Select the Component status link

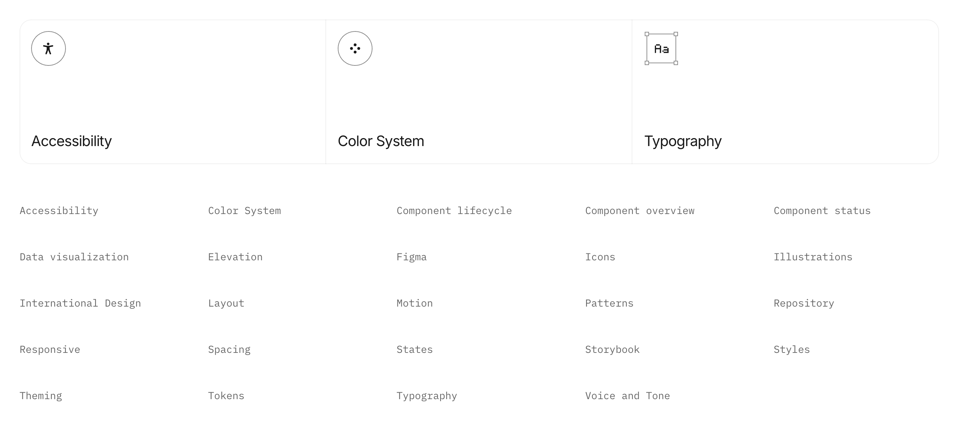[821, 211]
